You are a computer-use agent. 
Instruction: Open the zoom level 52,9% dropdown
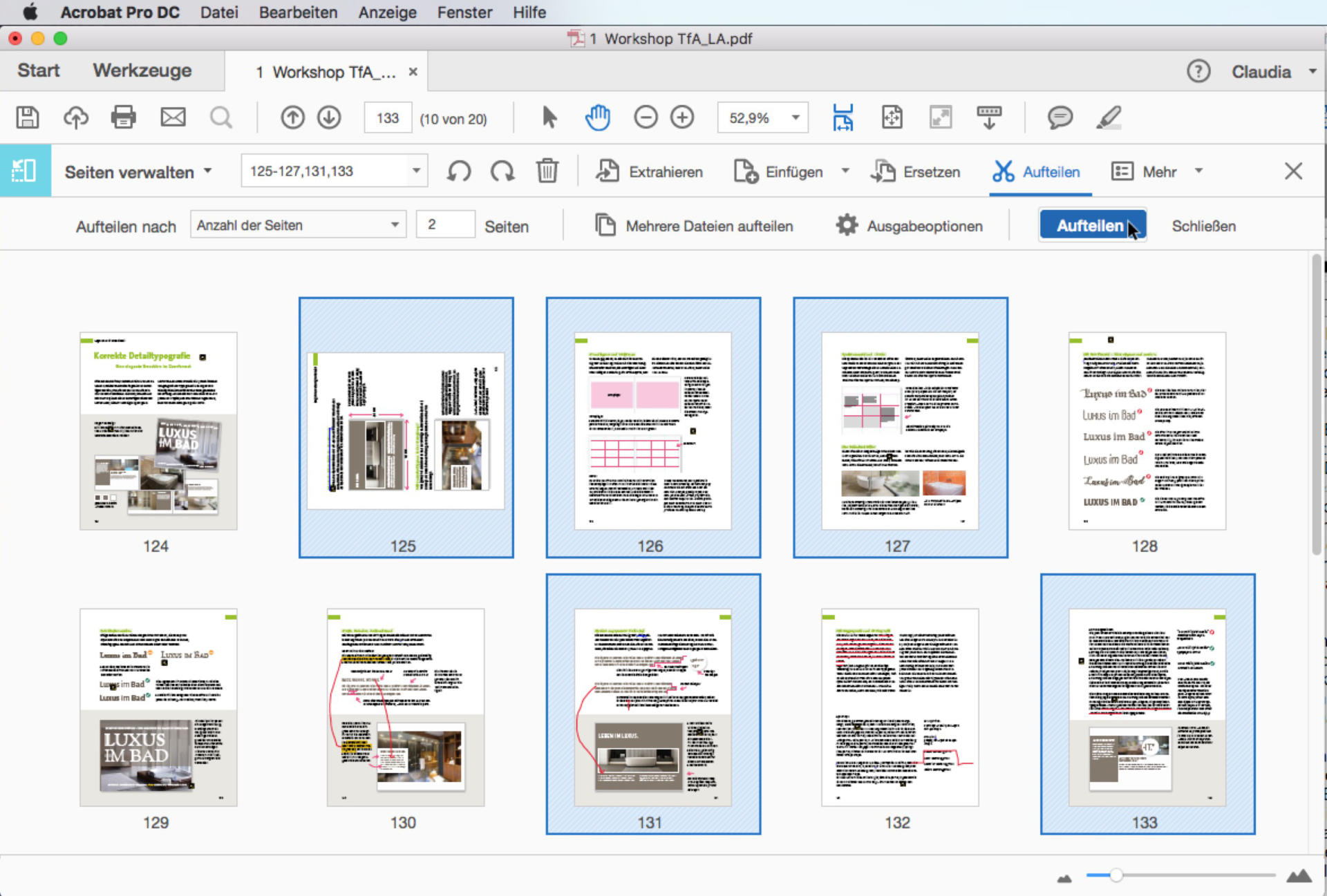(796, 117)
